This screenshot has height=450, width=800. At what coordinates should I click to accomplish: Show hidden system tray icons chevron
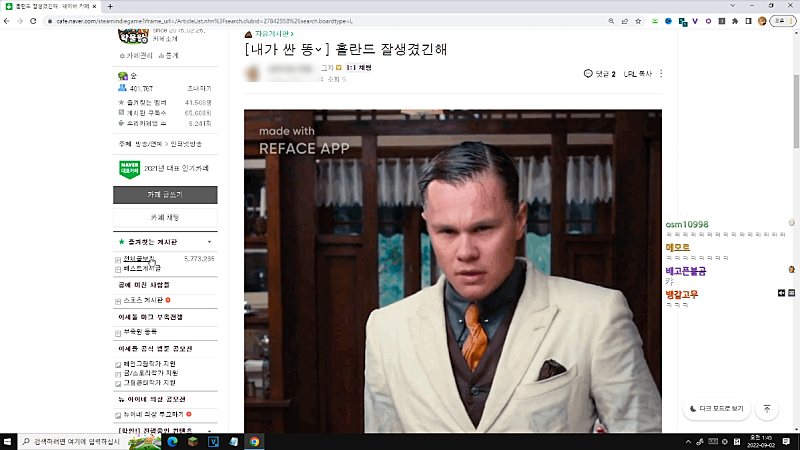[x=688, y=442]
